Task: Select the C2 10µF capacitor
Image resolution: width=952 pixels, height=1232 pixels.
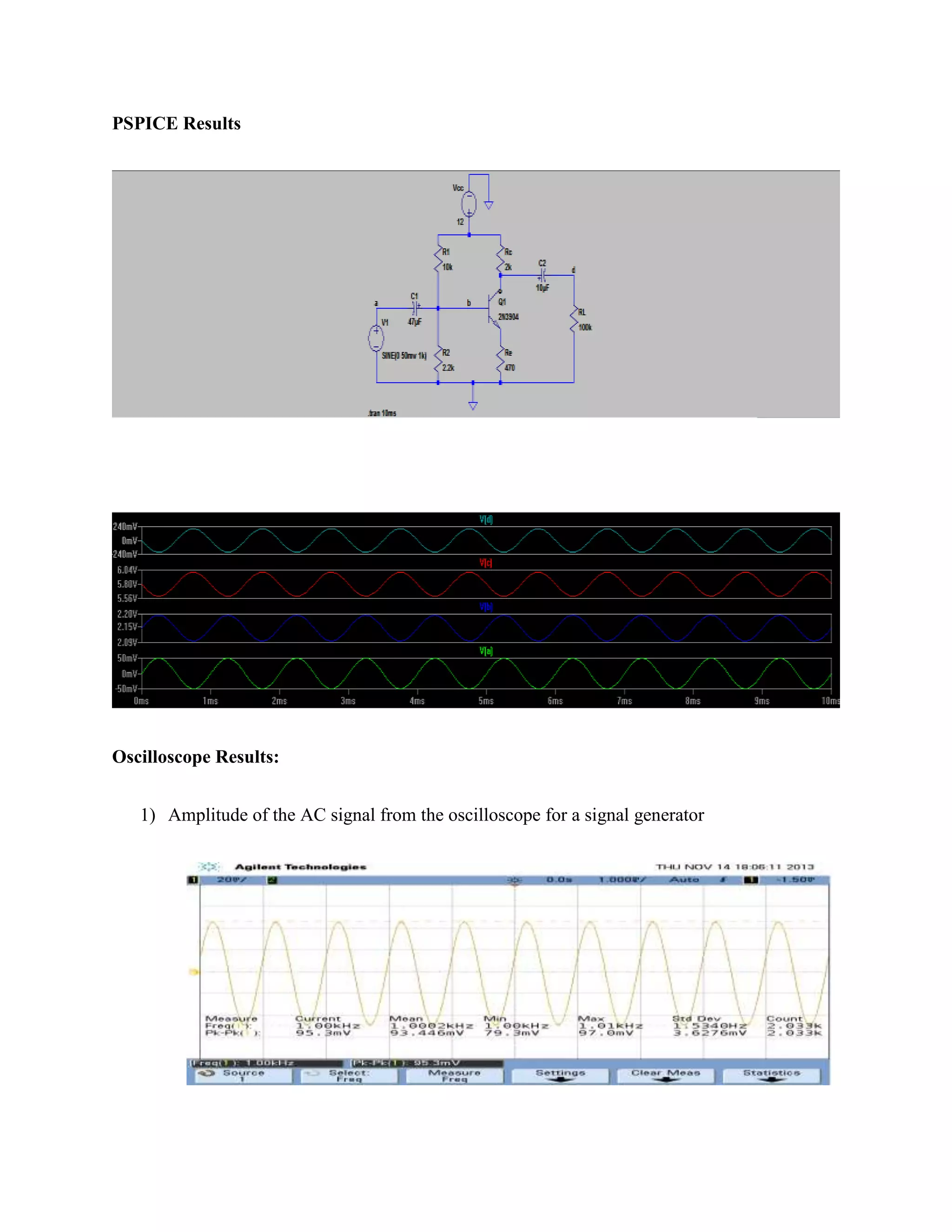Action: (x=542, y=276)
